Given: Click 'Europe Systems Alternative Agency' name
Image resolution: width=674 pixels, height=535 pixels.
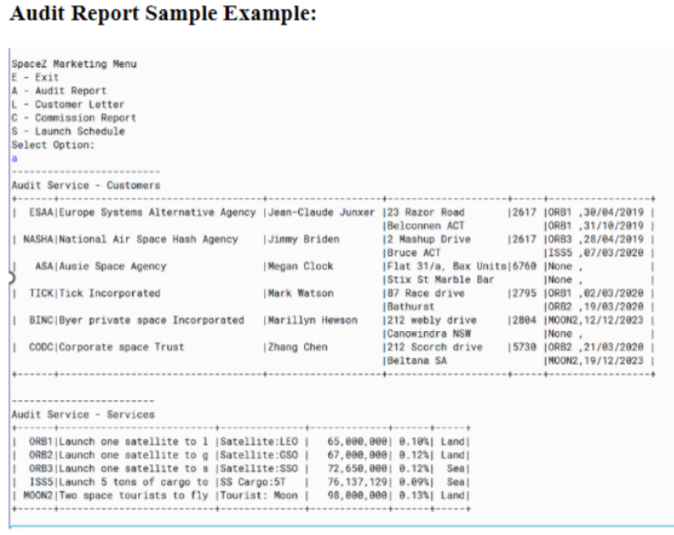Looking at the screenshot, I should pyautogui.click(x=157, y=212).
